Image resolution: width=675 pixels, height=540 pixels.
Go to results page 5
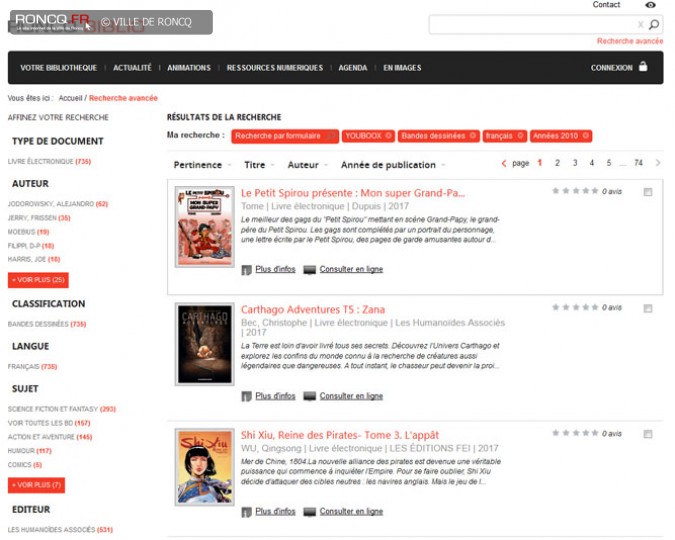[609, 163]
